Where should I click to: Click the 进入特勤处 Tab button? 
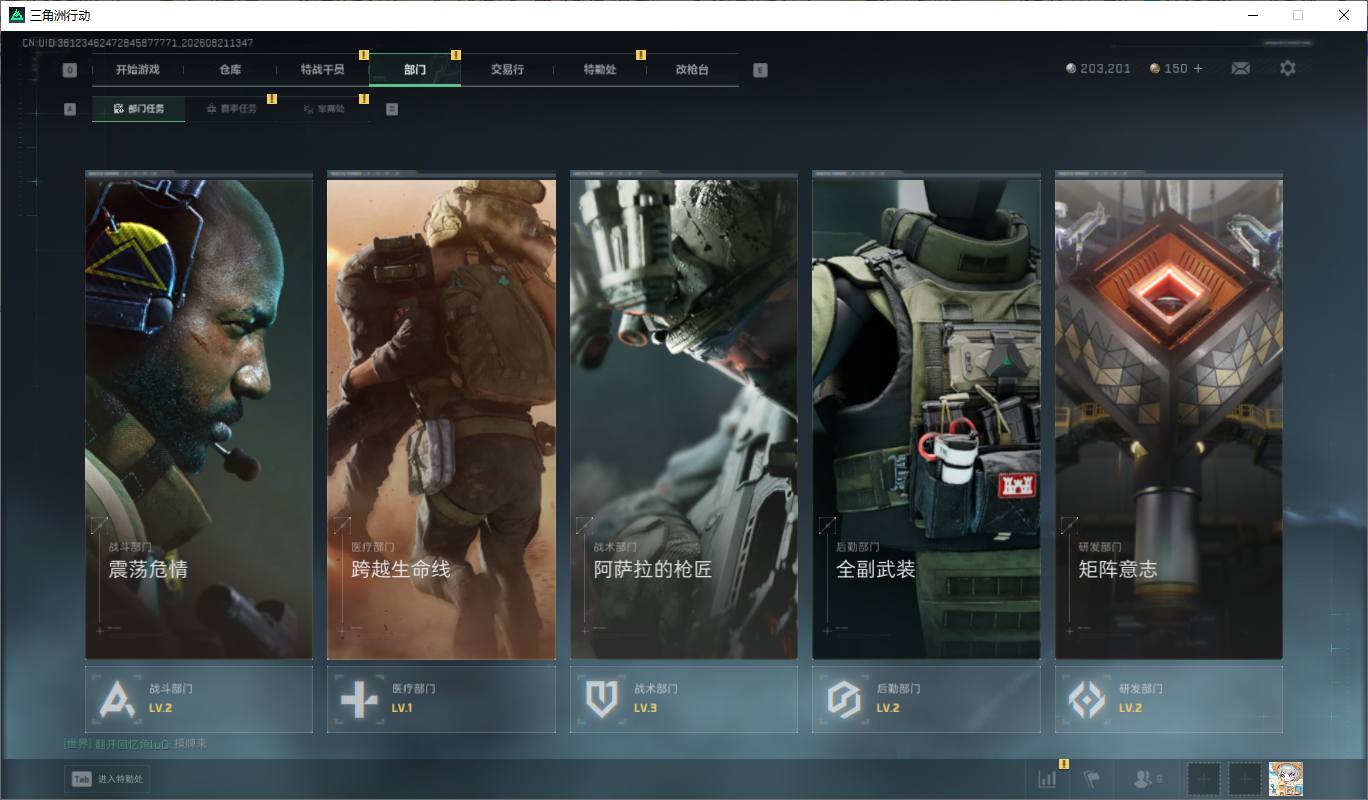coord(108,779)
